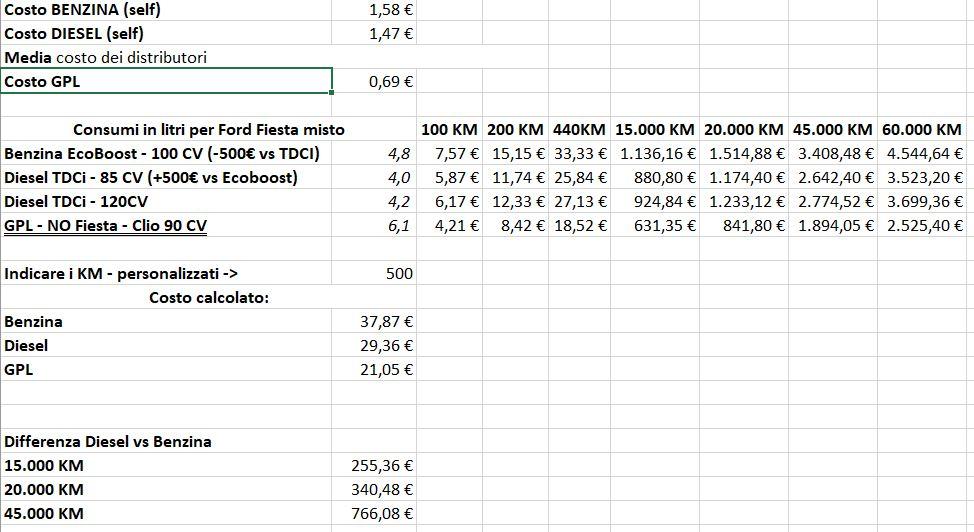Click the GPL consumption value 6,1
The height and width of the screenshot is (532, 974).
pyautogui.click(x=374, y=226)
